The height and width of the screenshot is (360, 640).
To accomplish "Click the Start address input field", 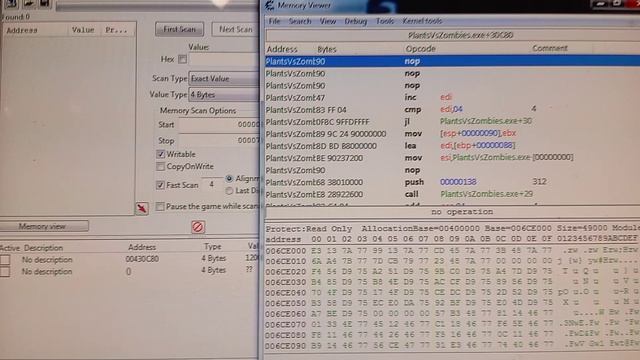I will point(219,124).
